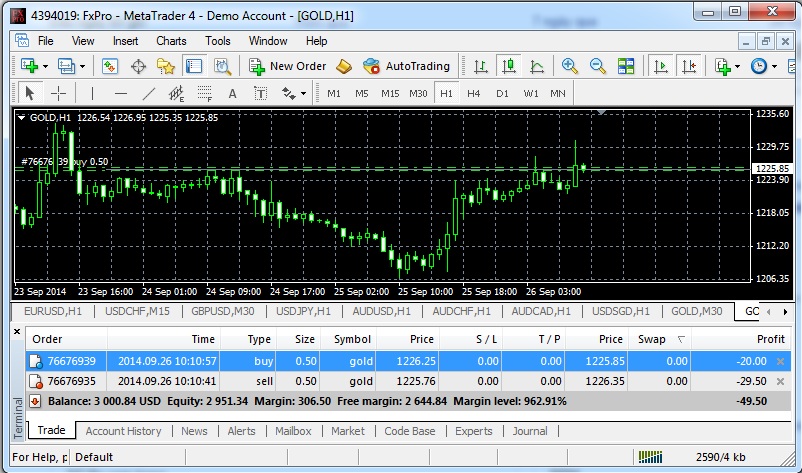802x473 pixels.
Task: Select the draw trendline tool
Action: [149, 93]
